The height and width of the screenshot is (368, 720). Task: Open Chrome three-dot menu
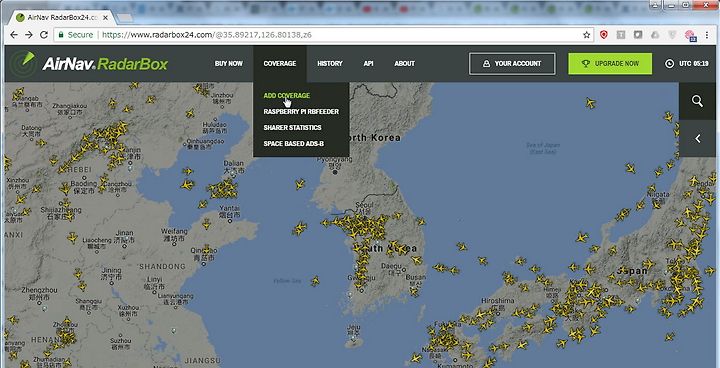(707, 35)
